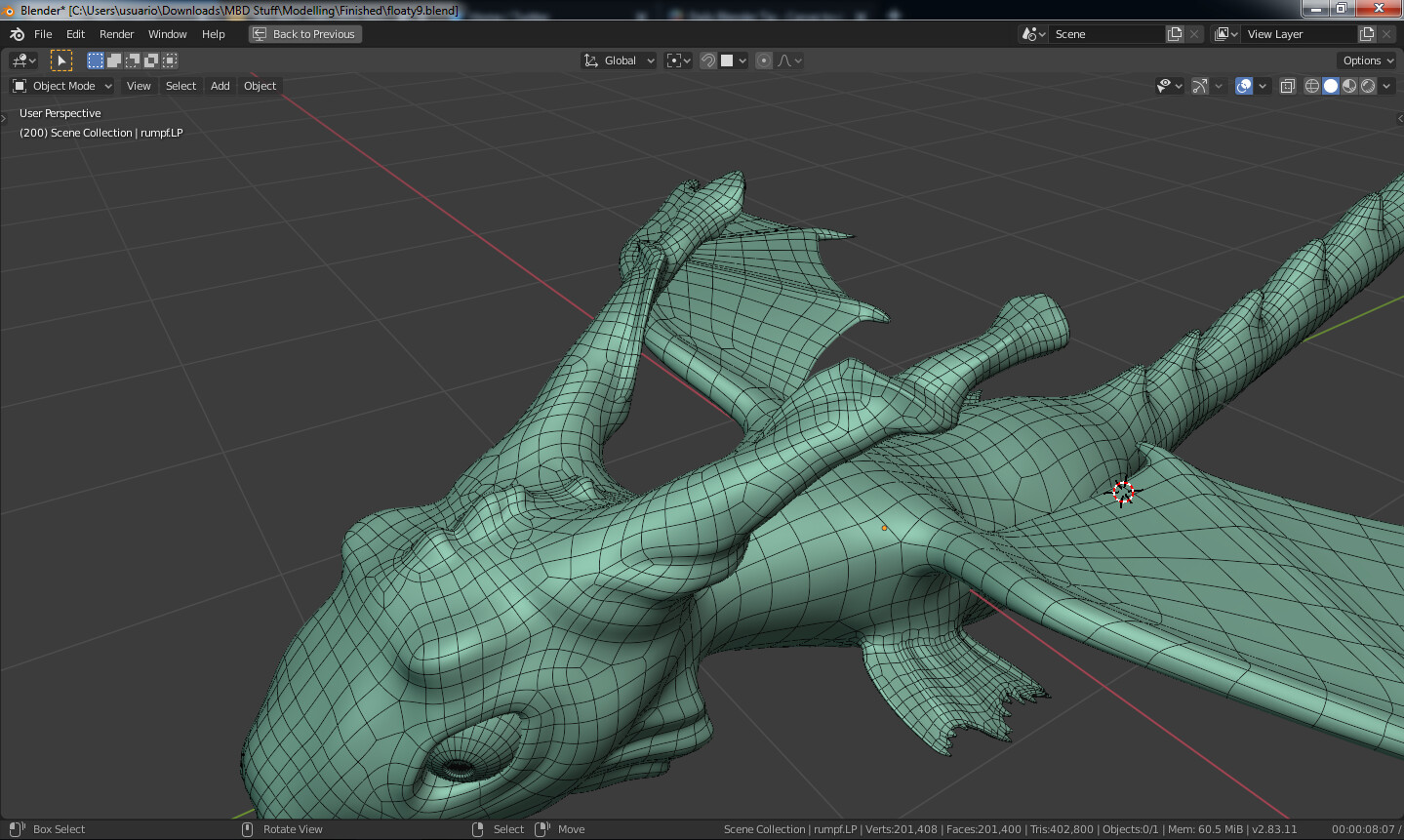Screen dimensions: 1404x840
Task: Click the Mem: 60.5 MiB status entry
Action: pos(1204,829)
